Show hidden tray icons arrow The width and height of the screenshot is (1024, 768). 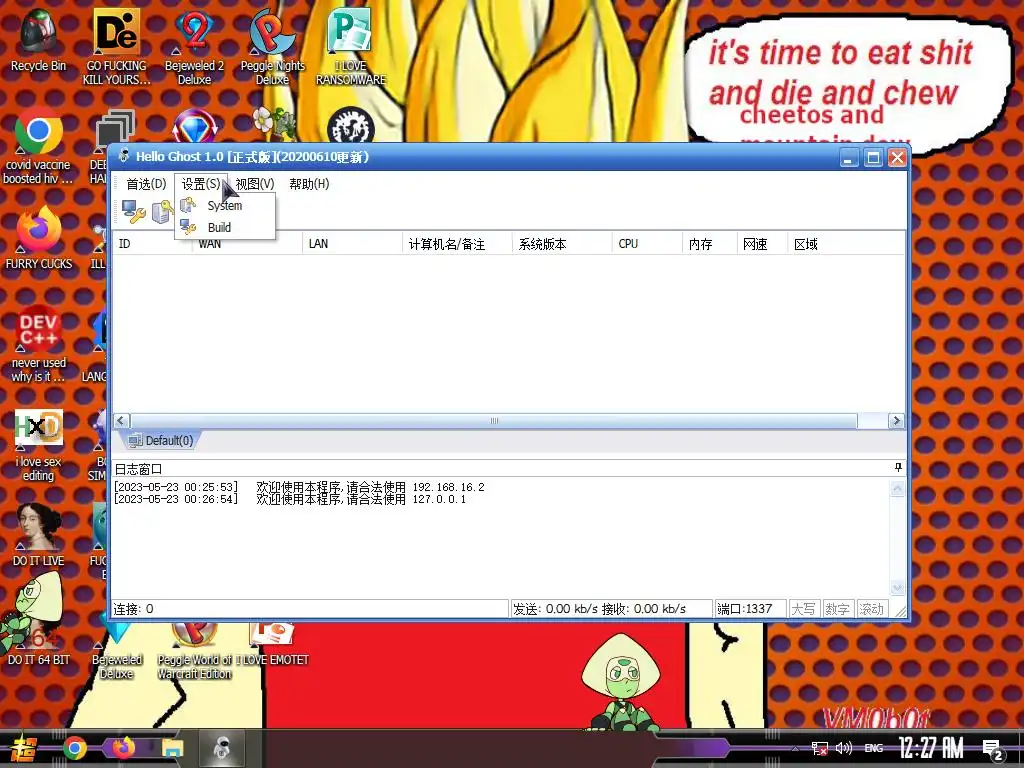[x=795, y=748]
